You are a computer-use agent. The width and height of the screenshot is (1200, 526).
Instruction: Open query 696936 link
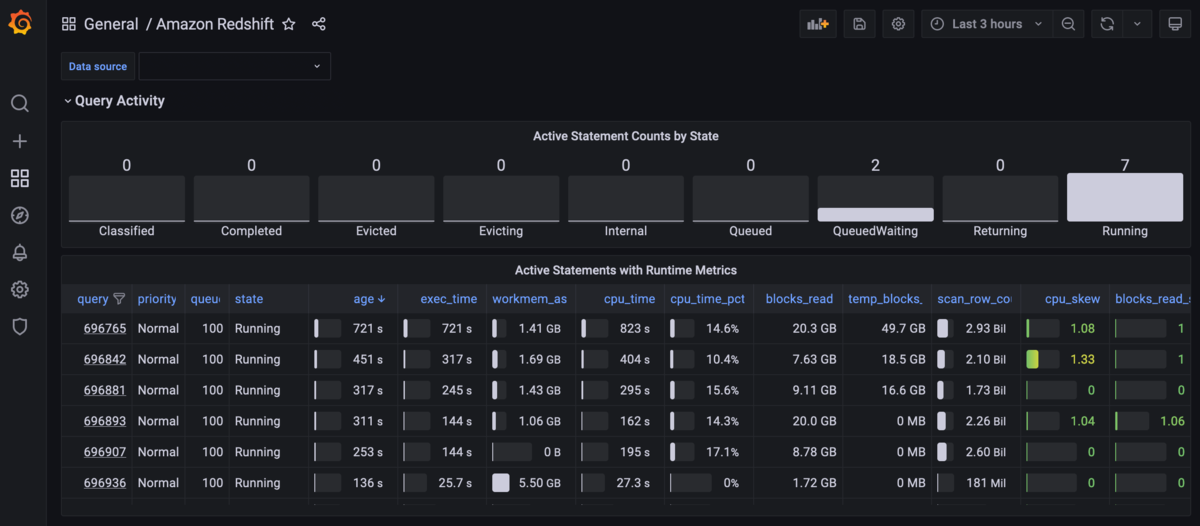tap(105, 483)
